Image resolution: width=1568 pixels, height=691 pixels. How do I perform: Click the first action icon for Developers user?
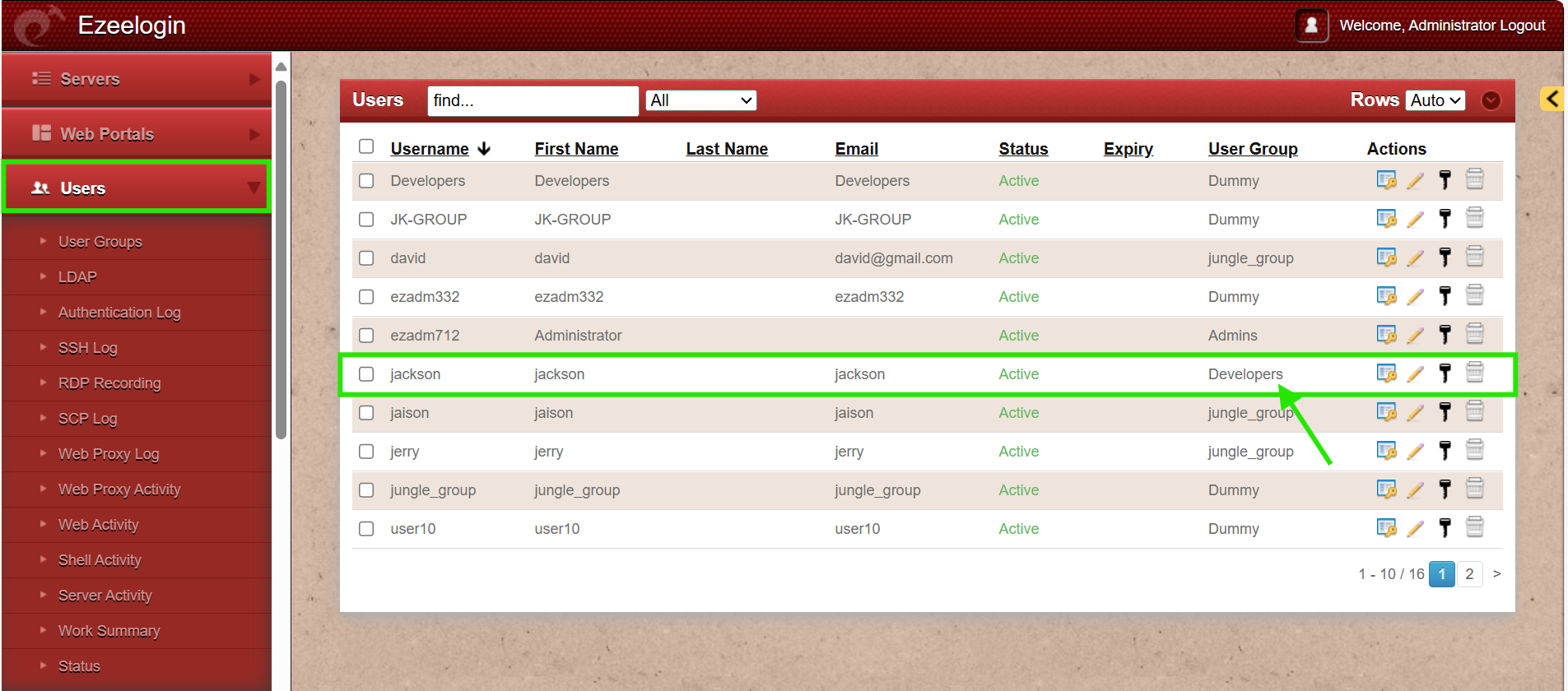(x=1386, y=180)
